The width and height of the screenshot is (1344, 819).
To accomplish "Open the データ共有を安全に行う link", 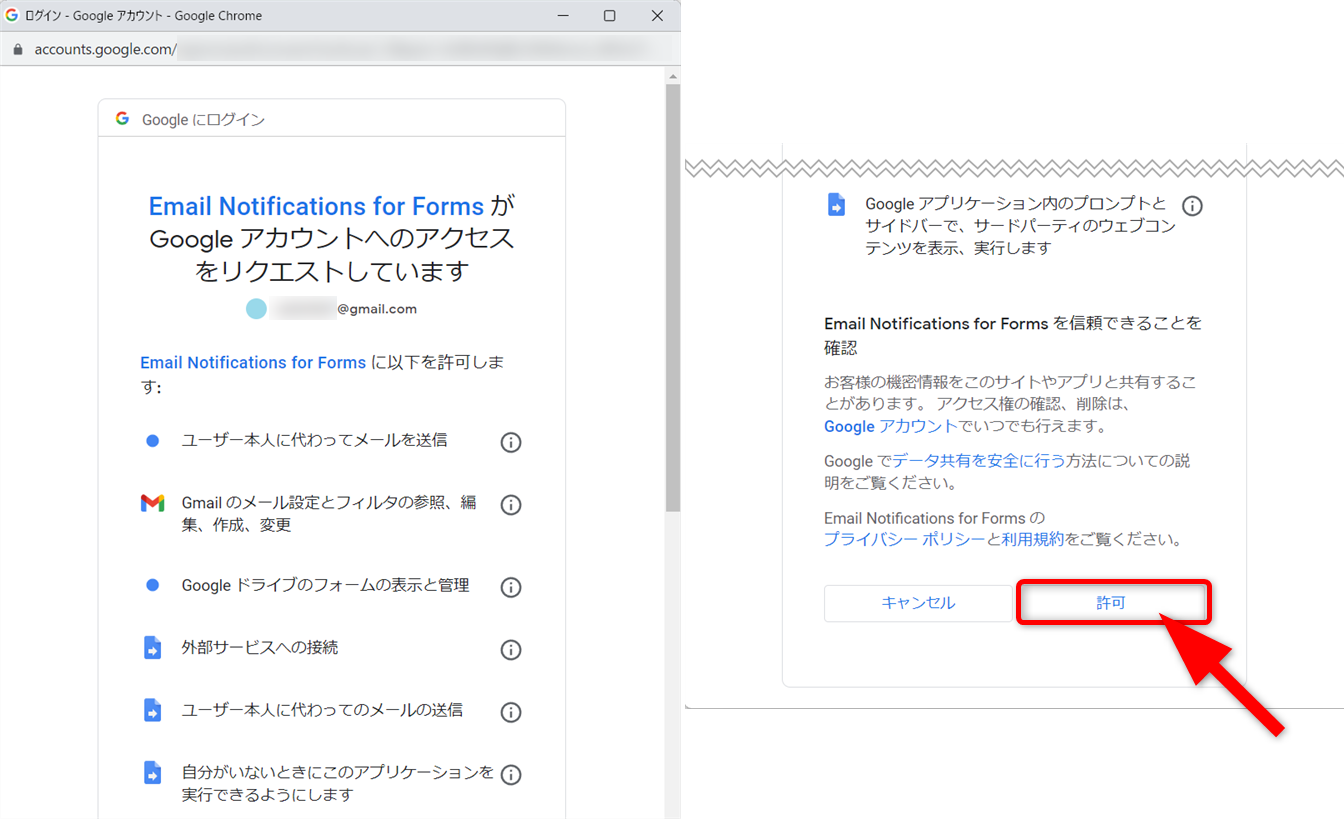I will tap(978, 461).
